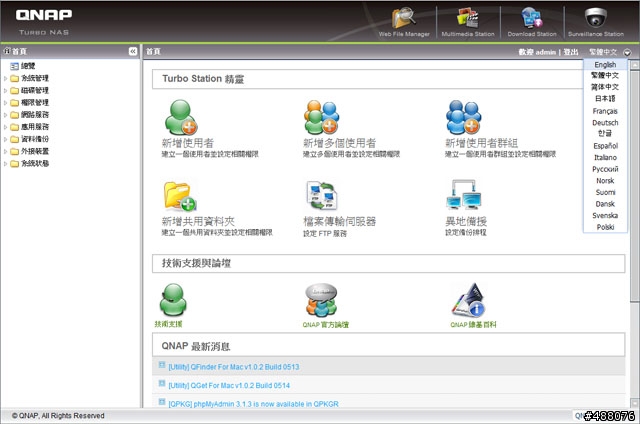
Task: Choose Español from language list
Action: click(605, 146)
